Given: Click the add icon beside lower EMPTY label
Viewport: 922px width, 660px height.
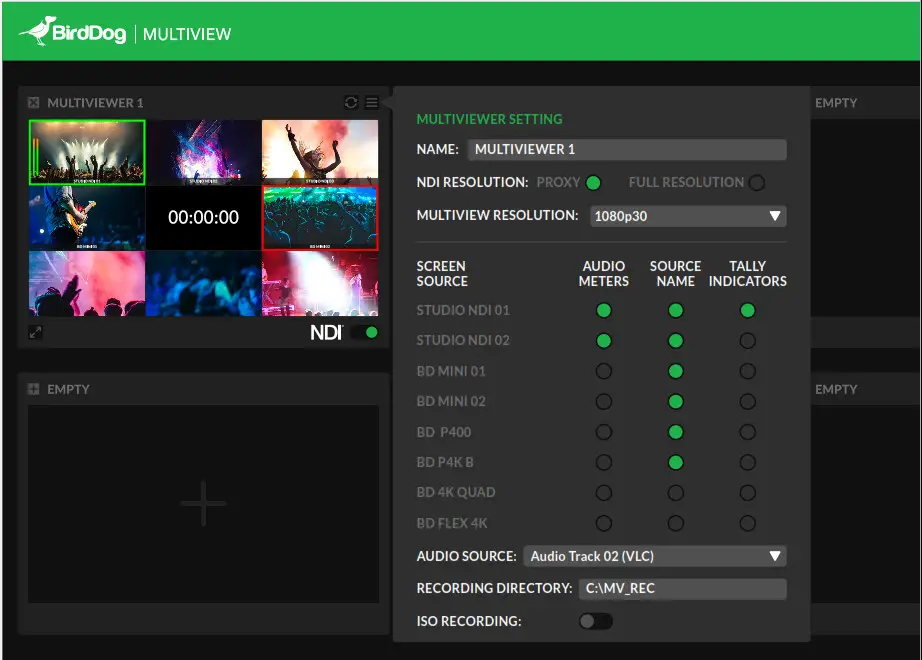Looking at the screenshot, I should [x=34, y=389].
